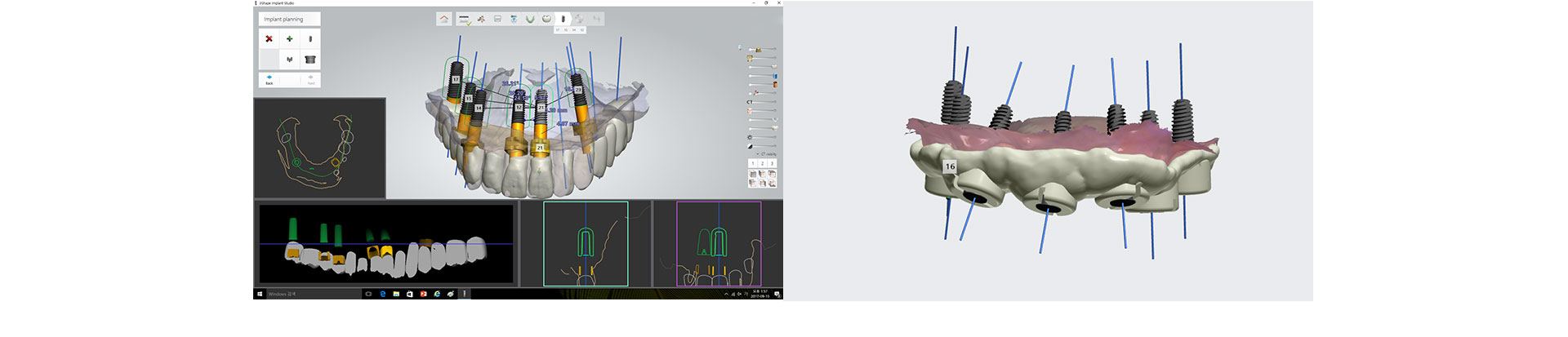Image resolution: width=1568 pixels, height=337 pixels.
Task: Click the red X delete implant icon
Action: [x=269, y=38]
